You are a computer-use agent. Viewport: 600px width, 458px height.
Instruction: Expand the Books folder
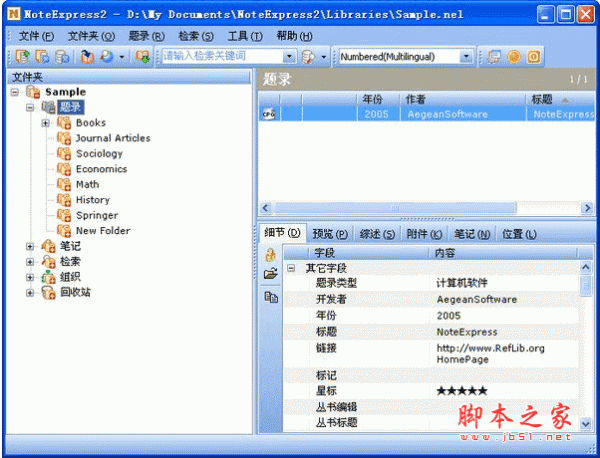46,123
